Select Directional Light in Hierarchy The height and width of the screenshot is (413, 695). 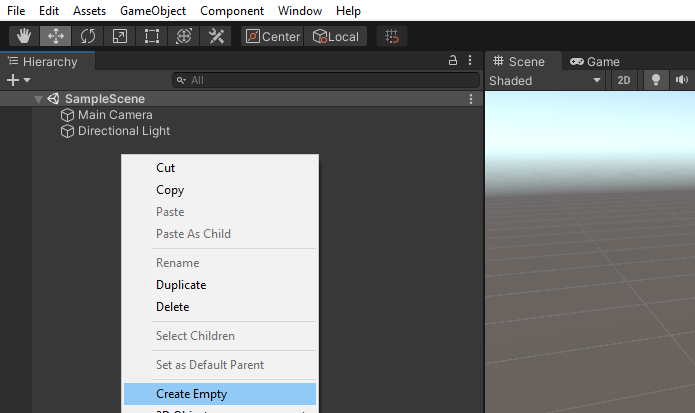[x=124, y=131]
